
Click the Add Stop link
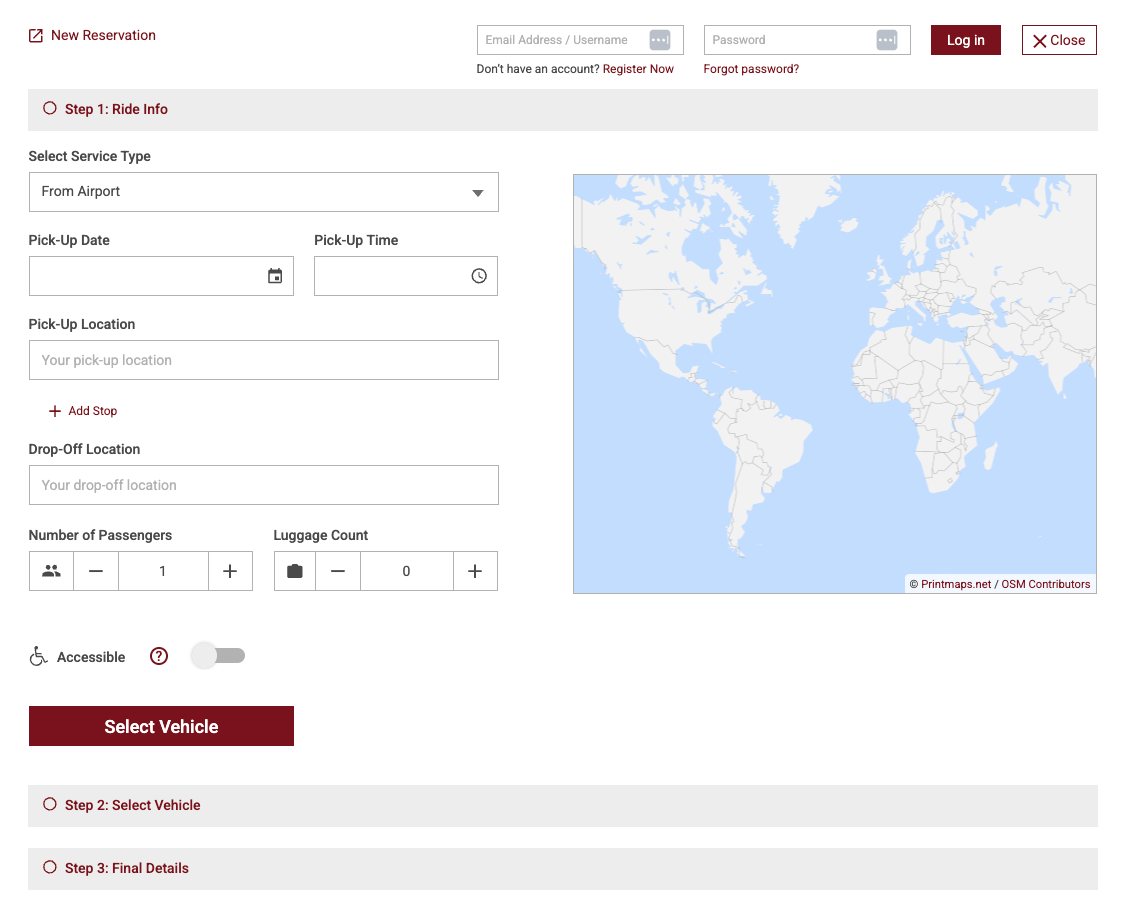click(x=92, y=411)
